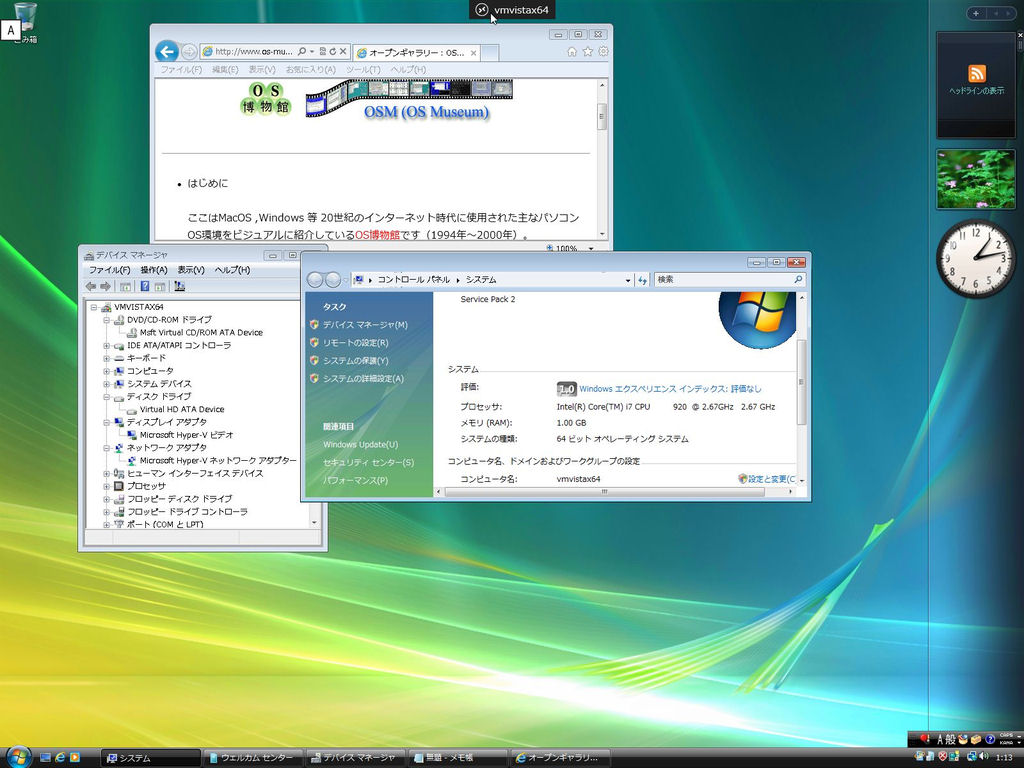
Task: Collapse the ディスク ドライブ node
Action: [106, 396]
